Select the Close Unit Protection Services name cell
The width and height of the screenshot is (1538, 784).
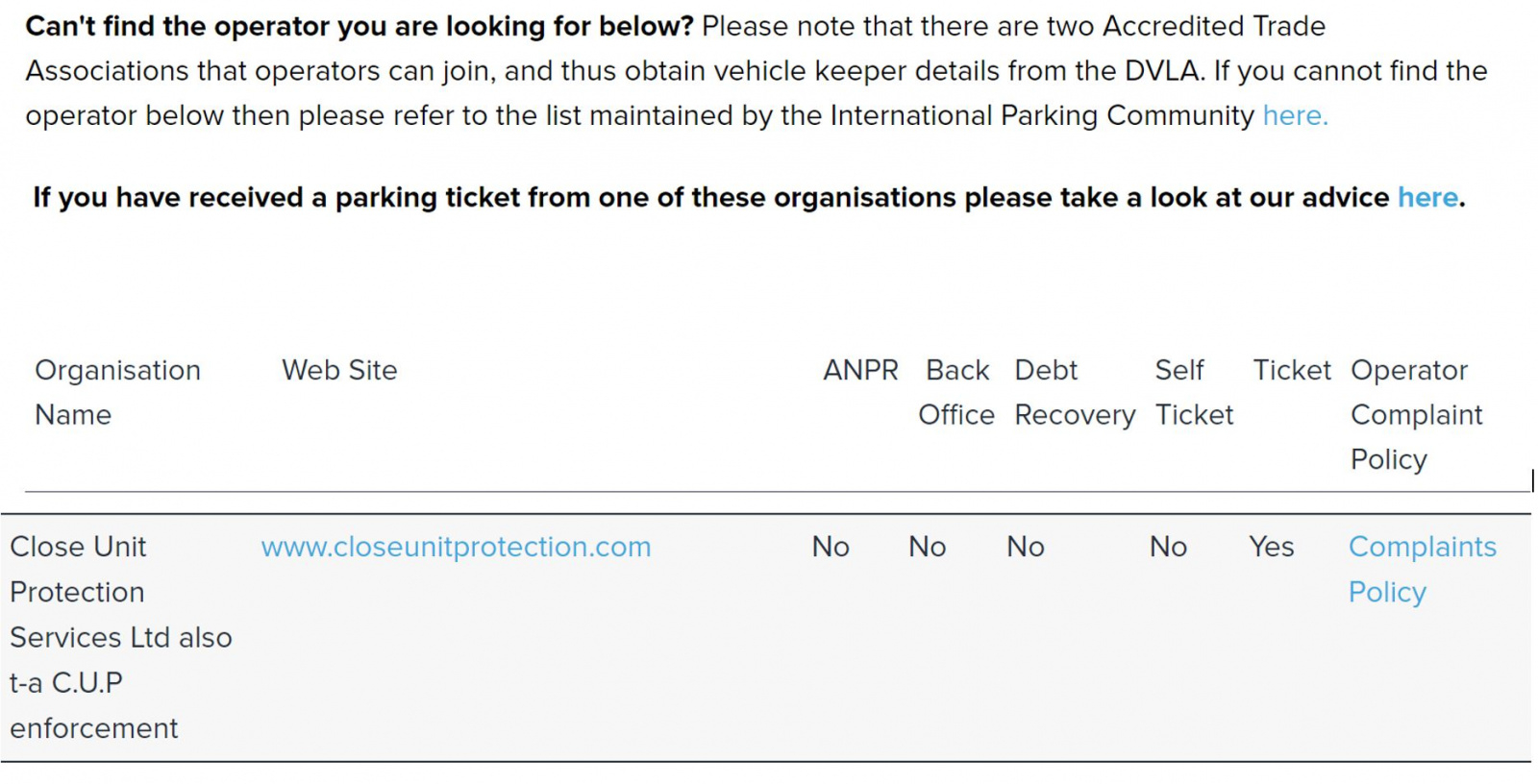[x=121, y=637]
